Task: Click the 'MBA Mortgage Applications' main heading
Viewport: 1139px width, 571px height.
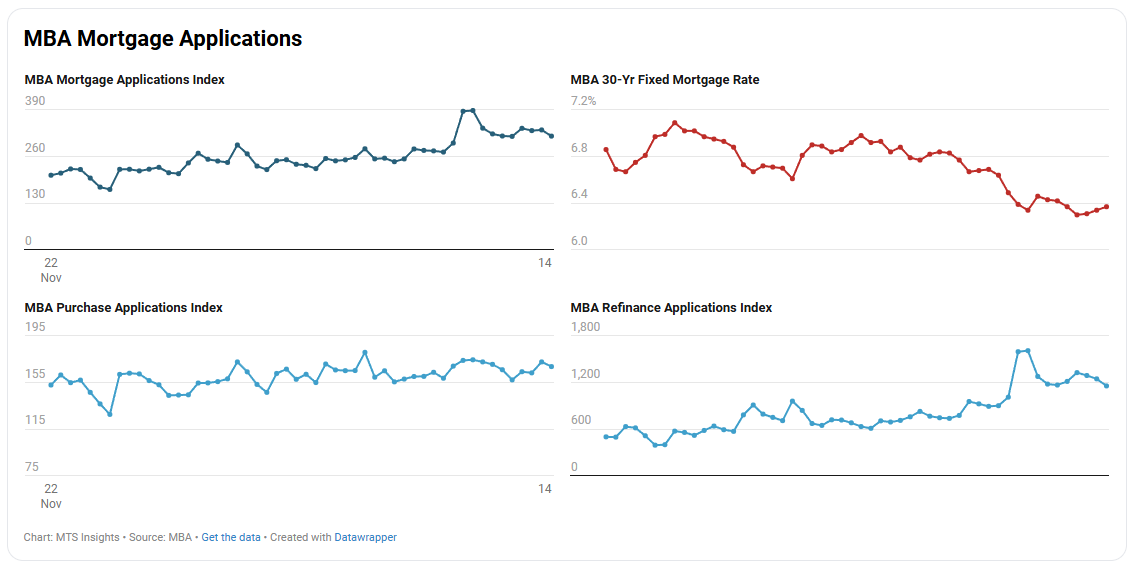Action: (163, 39)
